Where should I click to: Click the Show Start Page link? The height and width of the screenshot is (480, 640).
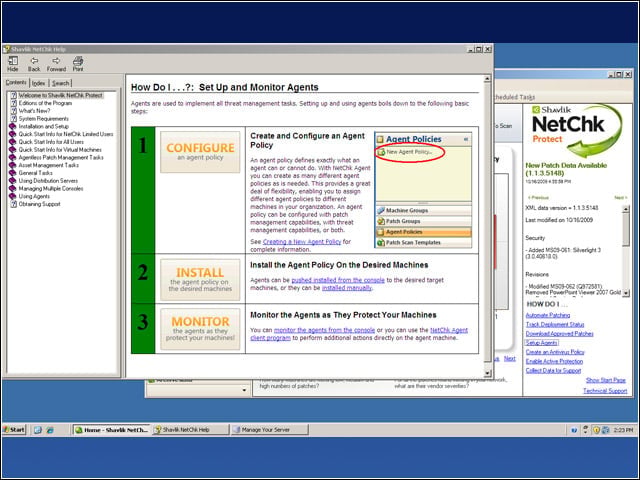click(605, 380)
